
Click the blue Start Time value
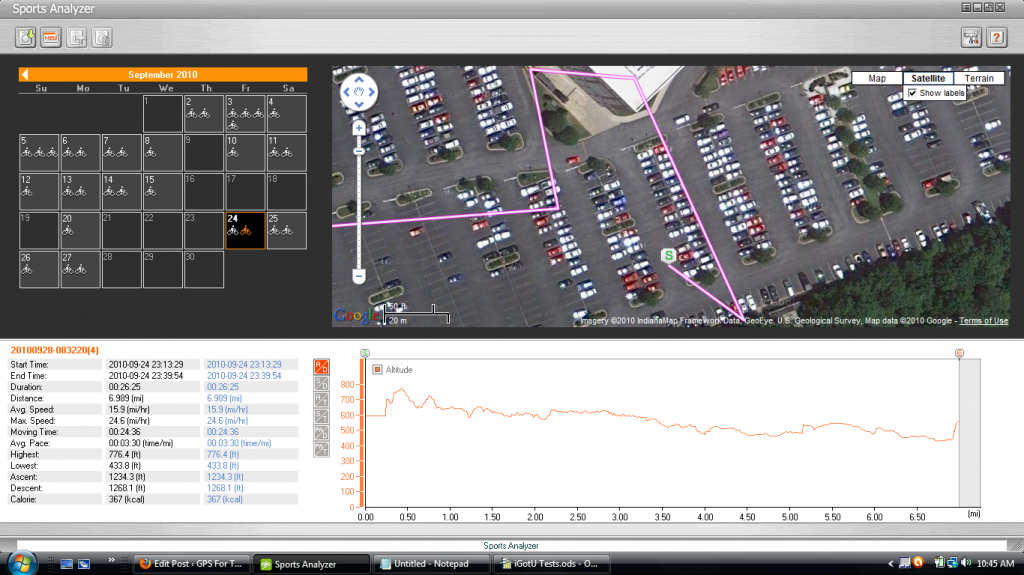click(x=244, y=365)
